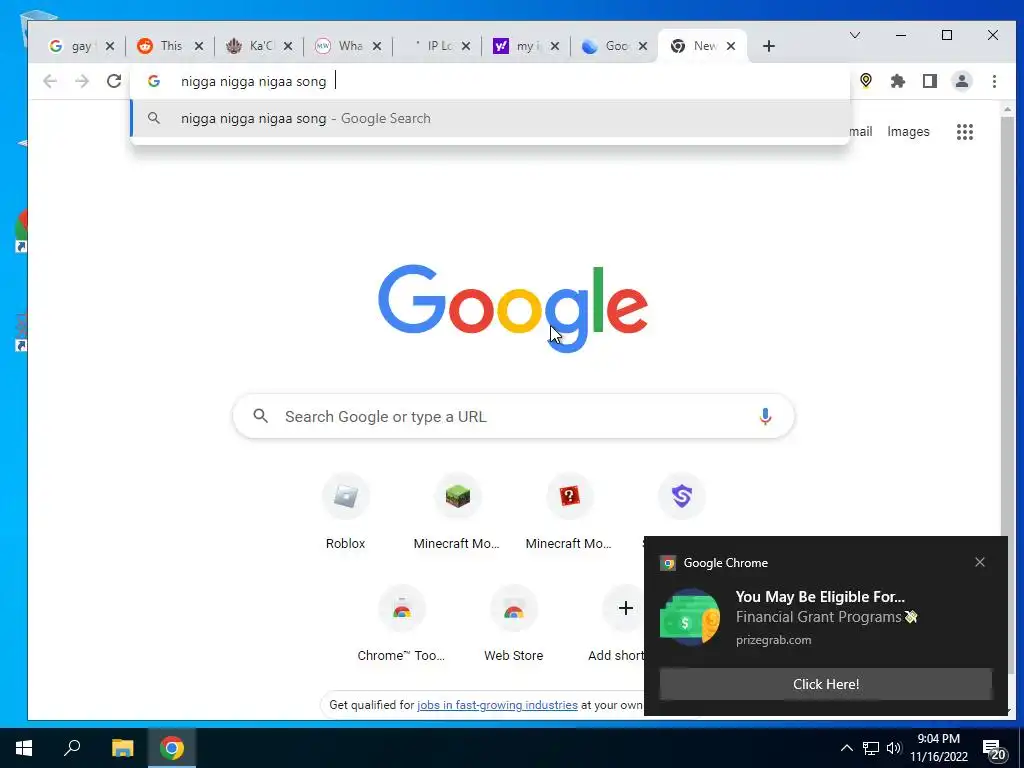Open the volume control in the tray
This screenshot has height=768, width=1024.
[894, 748]
